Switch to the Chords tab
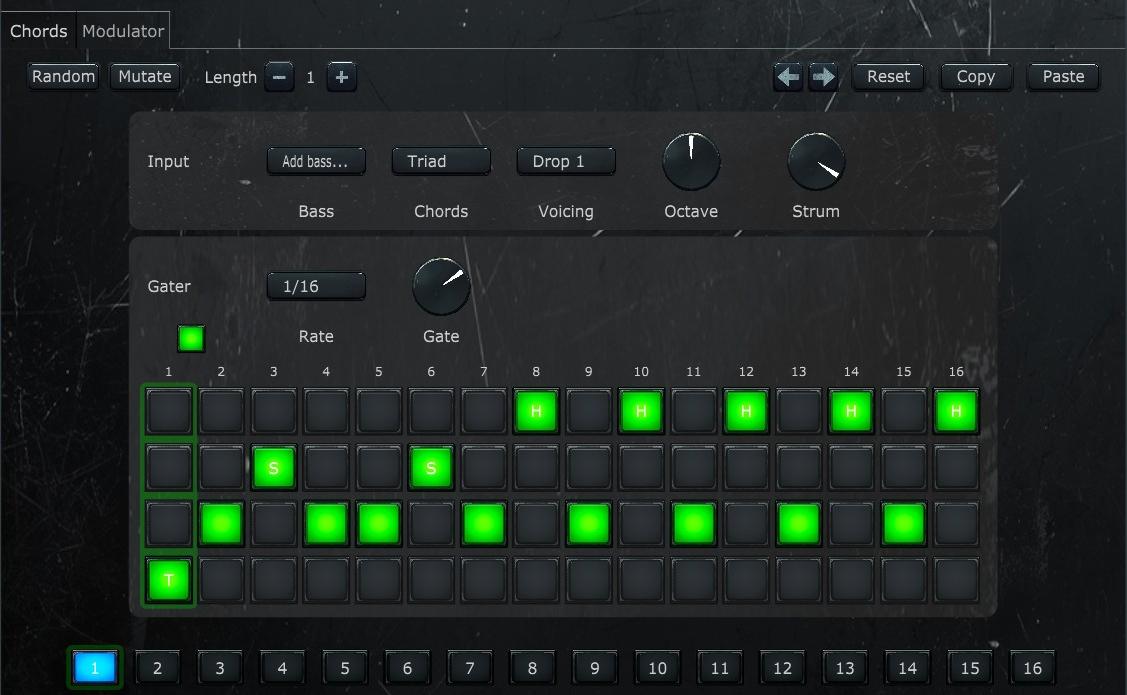 tap(39, 31)
